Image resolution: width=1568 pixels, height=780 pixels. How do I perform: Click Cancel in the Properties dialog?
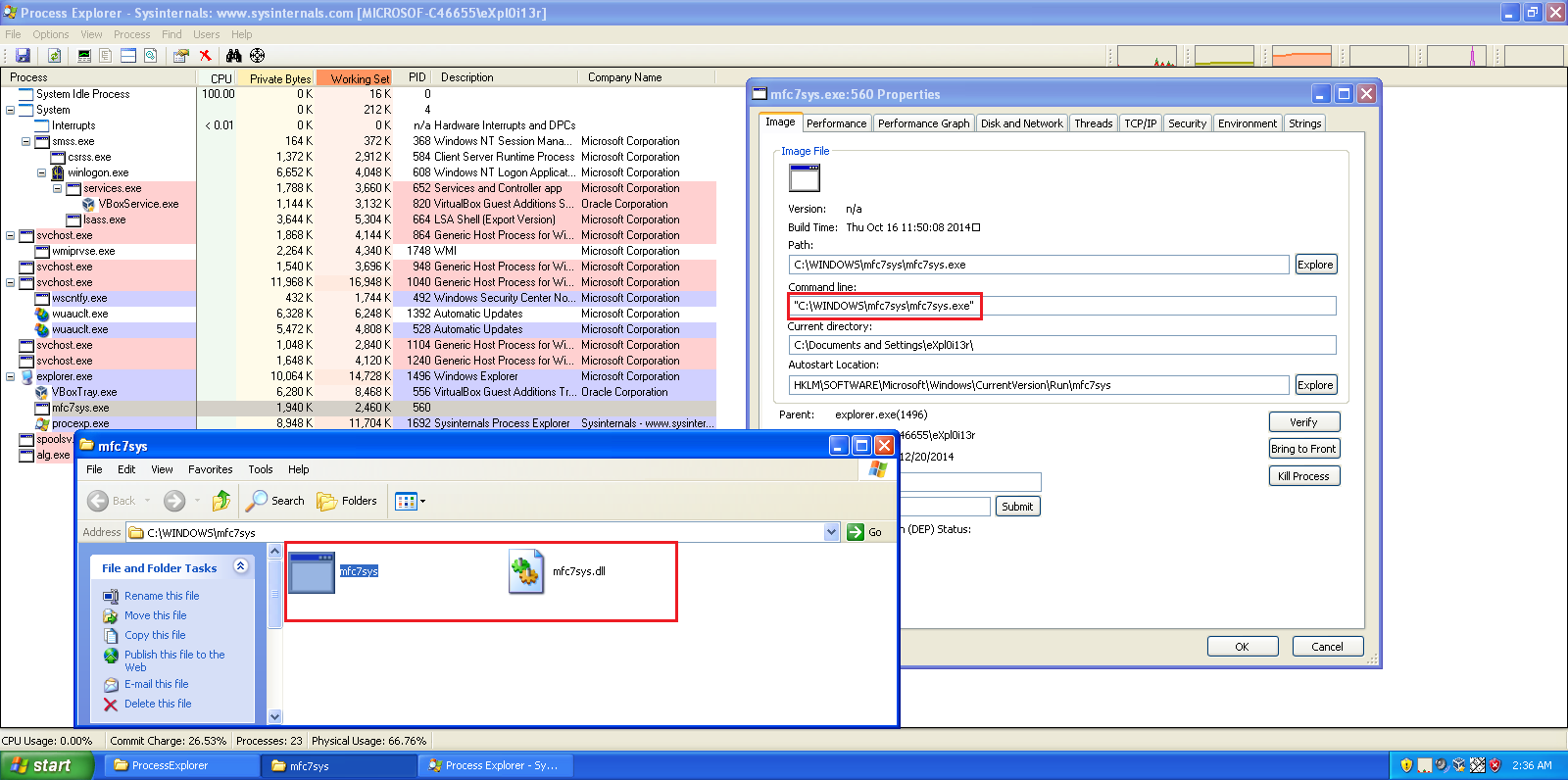coord(1327,647)
